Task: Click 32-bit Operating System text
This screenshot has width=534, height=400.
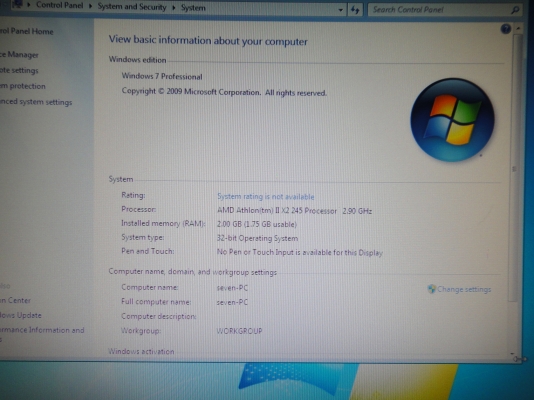Action: [257, 238]
